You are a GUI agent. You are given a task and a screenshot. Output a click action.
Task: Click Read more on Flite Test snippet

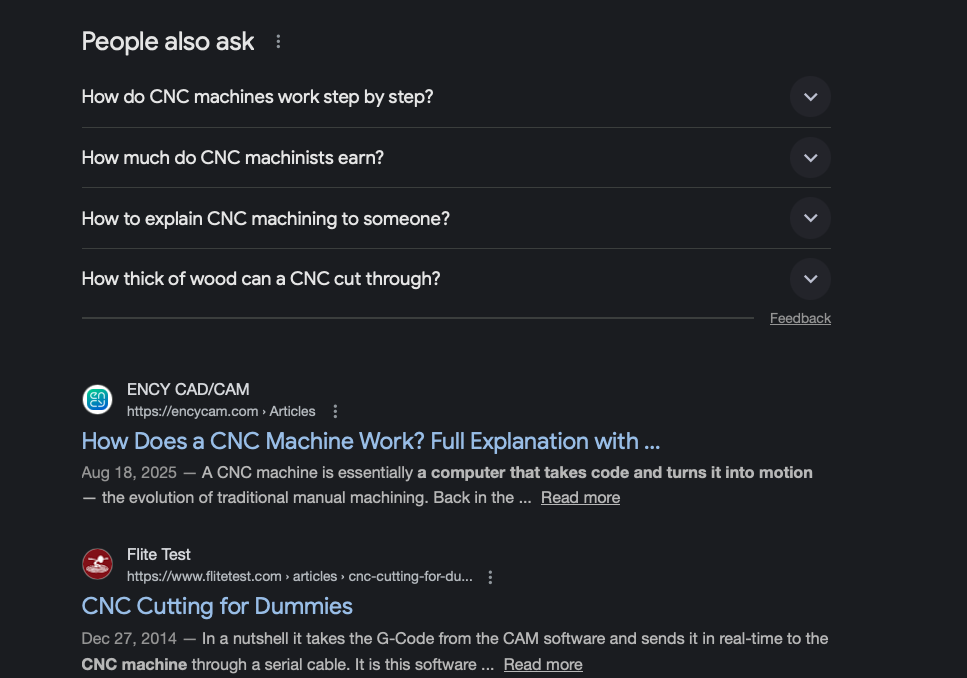click(542, 664)
